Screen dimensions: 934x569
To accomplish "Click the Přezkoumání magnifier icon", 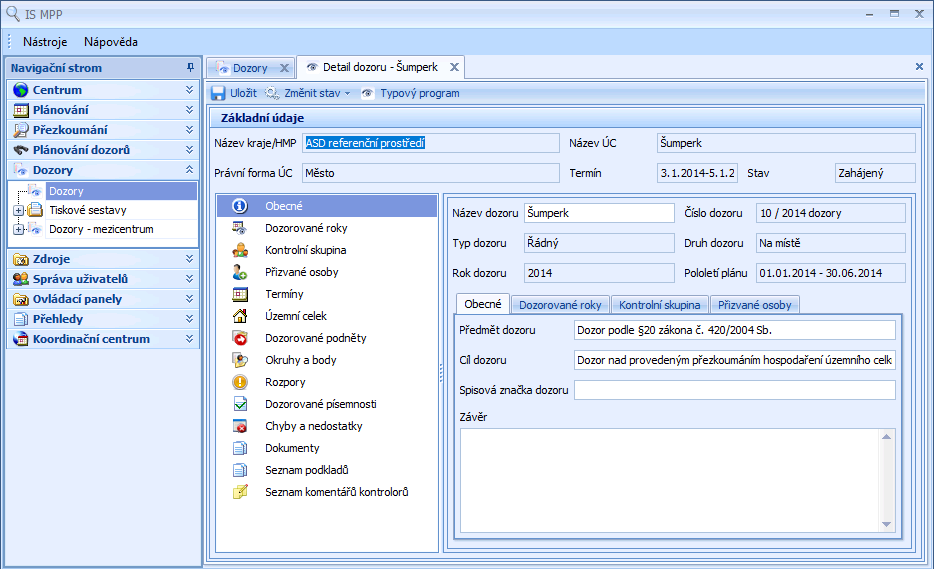I will pyautogui.click(x=21, y=130).
